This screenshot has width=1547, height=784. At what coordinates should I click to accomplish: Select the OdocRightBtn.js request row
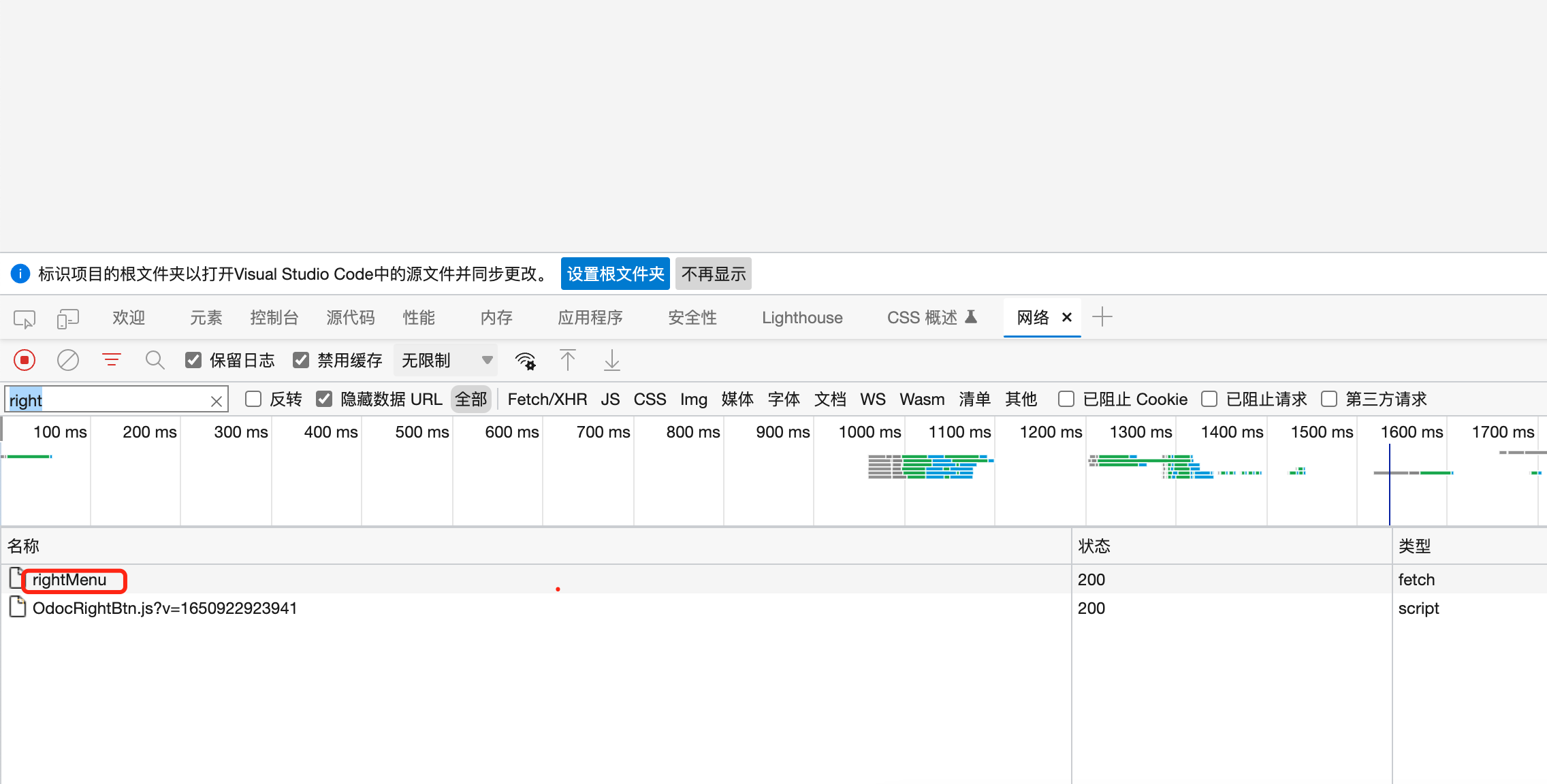point(773,608)
